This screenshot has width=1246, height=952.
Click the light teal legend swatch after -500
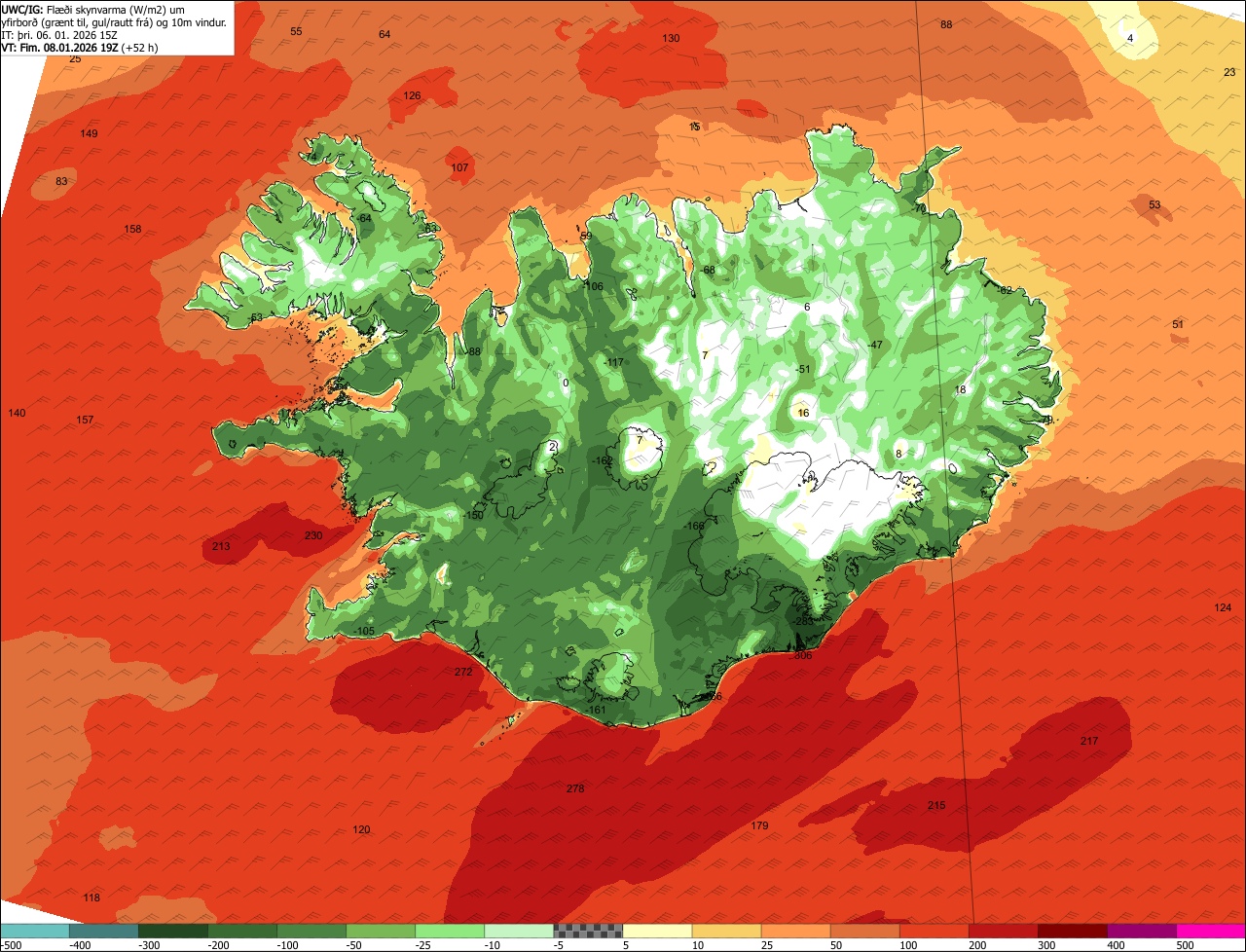(34, 931)
